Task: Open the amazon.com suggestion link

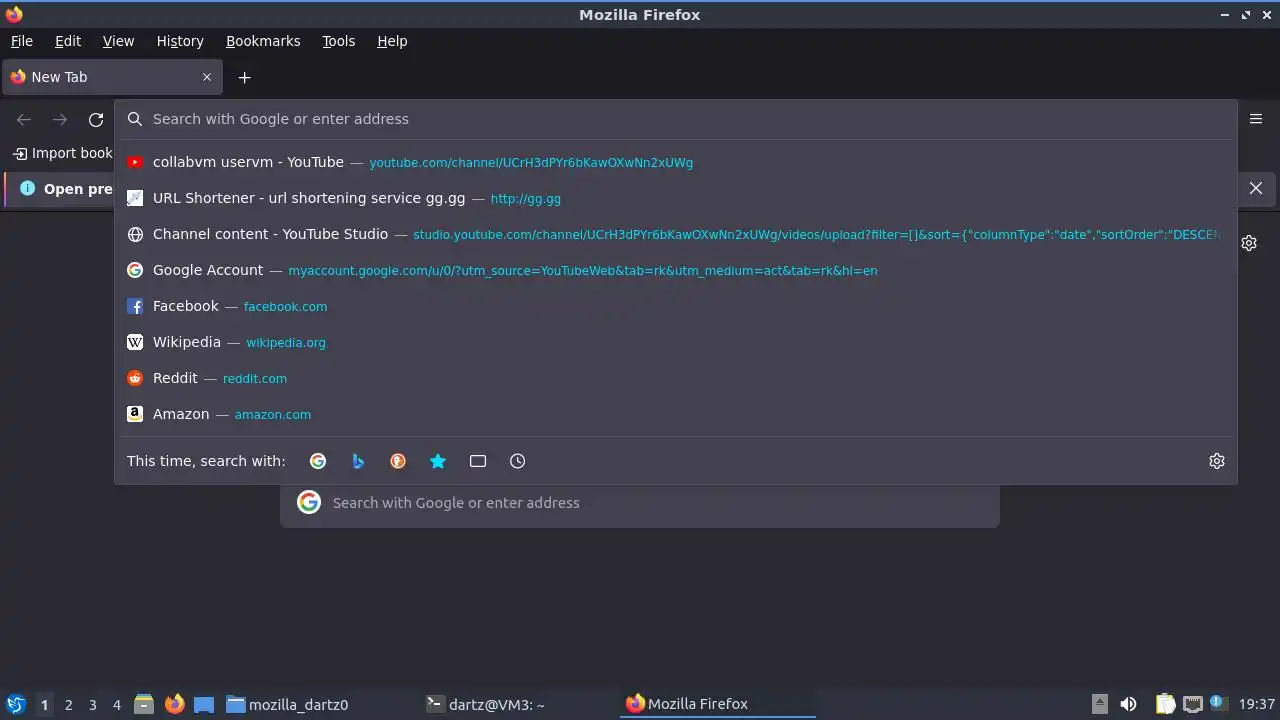Action: [273, 415]
